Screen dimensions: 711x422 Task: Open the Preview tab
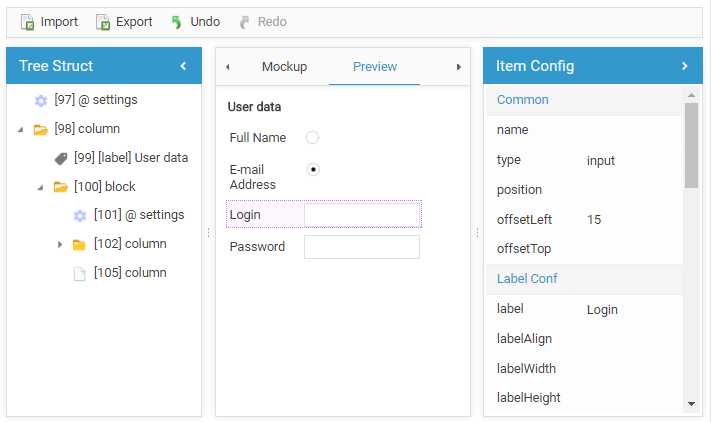[375, 67]
